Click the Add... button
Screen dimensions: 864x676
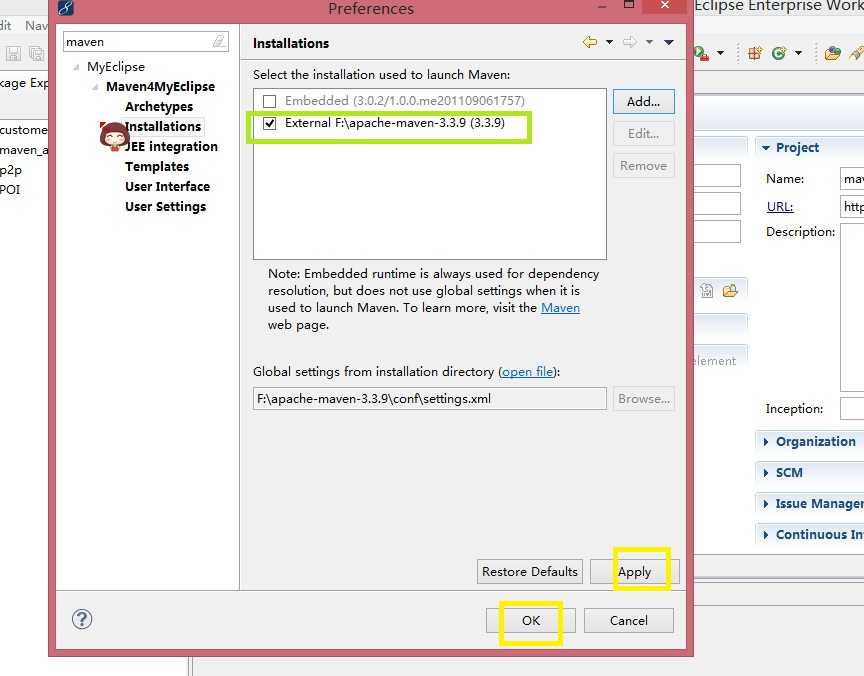coord(644,101)
